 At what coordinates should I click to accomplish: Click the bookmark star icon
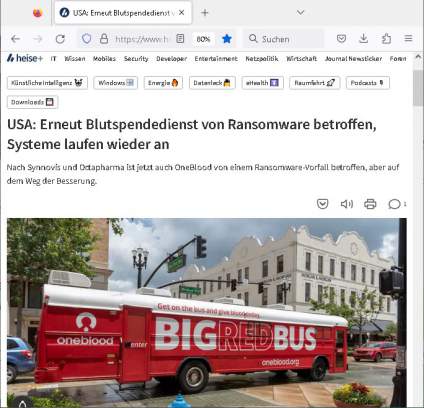point(227,39)
